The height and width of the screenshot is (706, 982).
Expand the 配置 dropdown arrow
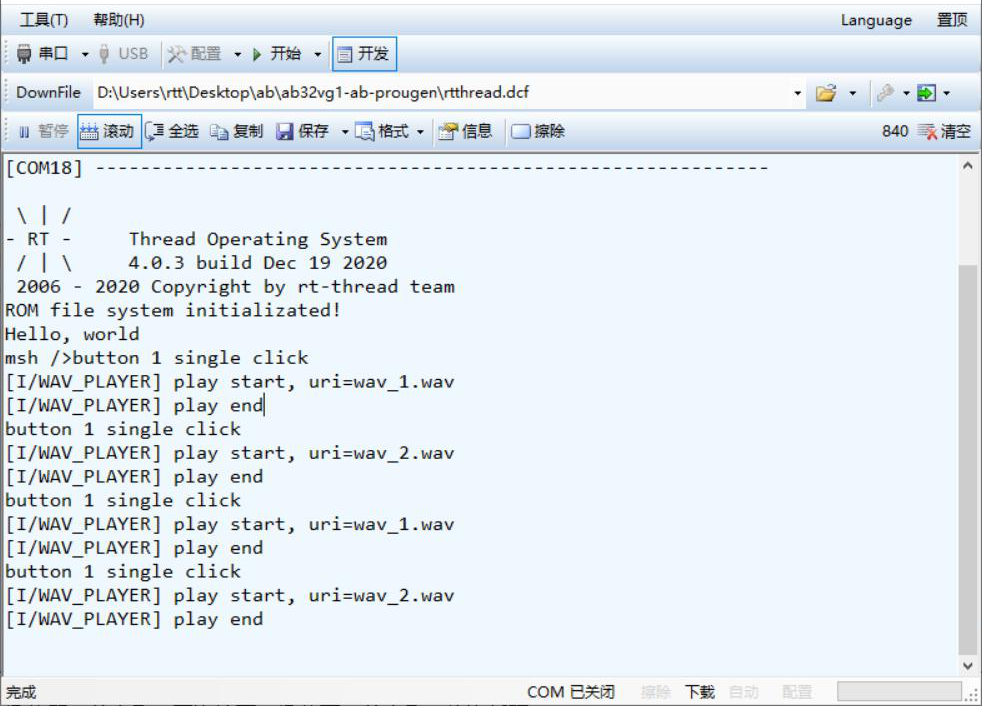(x=237, y=55)
